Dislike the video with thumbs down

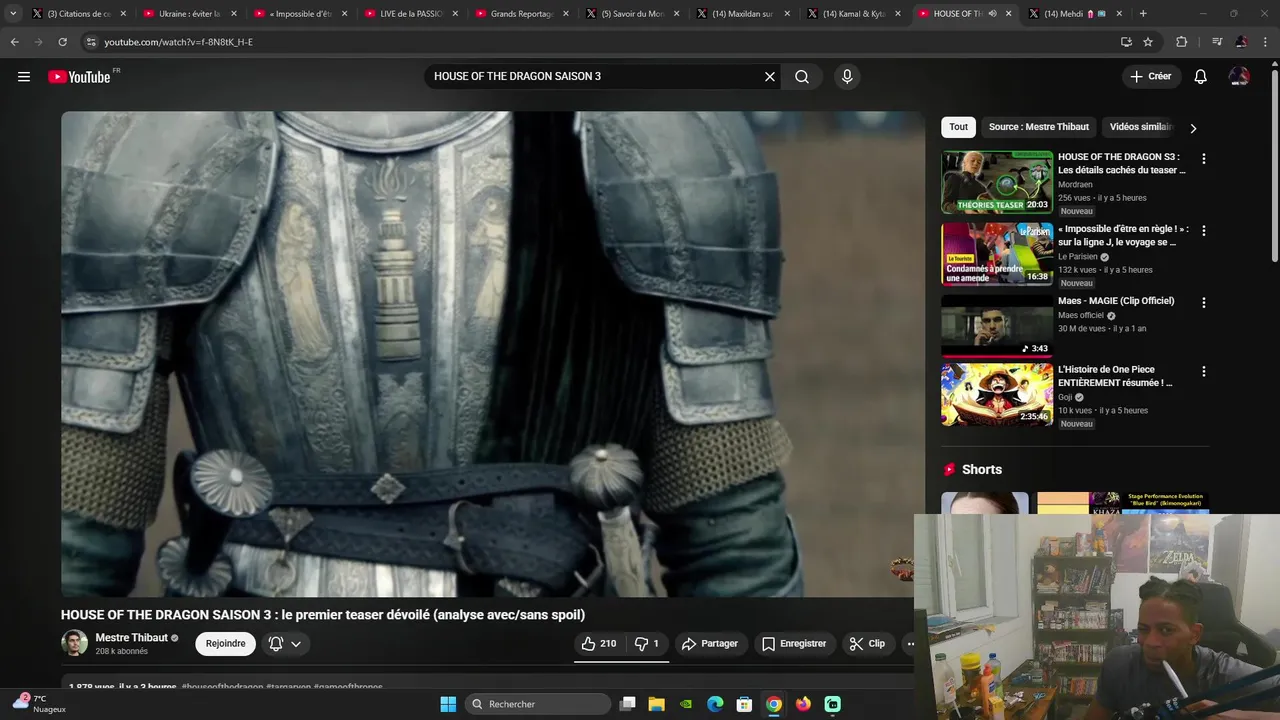648,644
